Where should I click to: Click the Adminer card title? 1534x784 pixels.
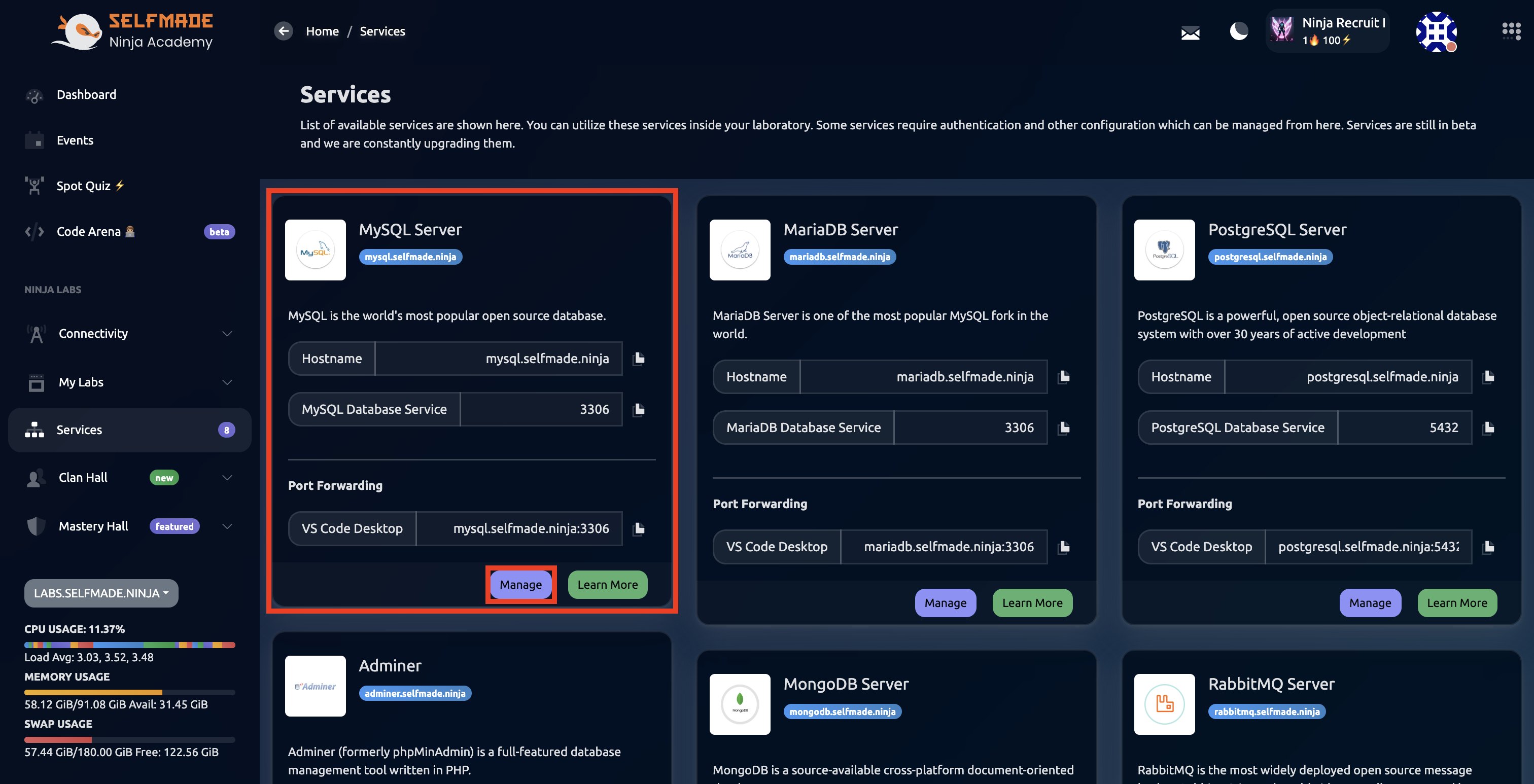(x=390, y=665)
